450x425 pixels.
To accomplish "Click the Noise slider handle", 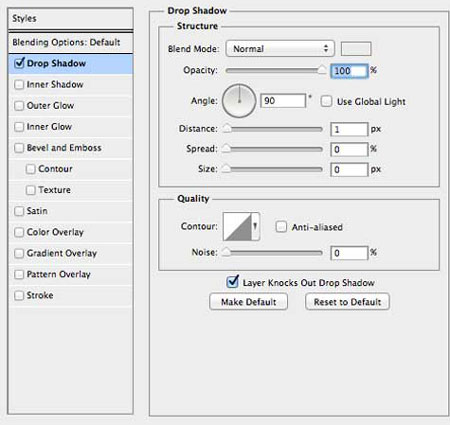I will 226,252.
